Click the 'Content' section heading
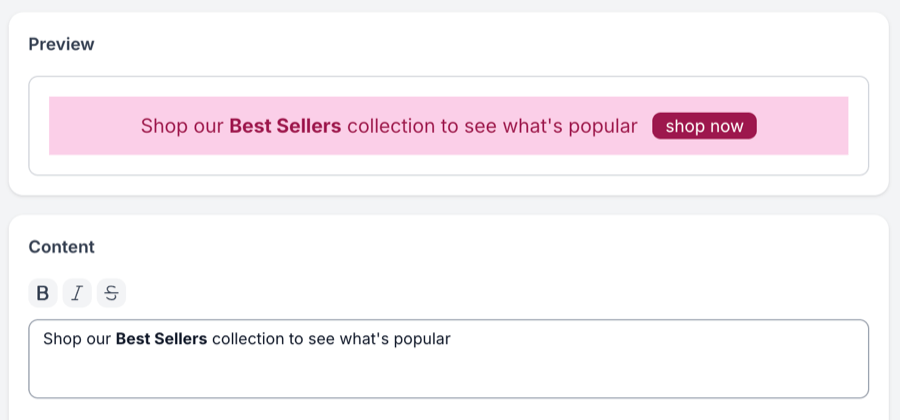The width and height of the screenshot is (900, 420). [x=62, y=247]
